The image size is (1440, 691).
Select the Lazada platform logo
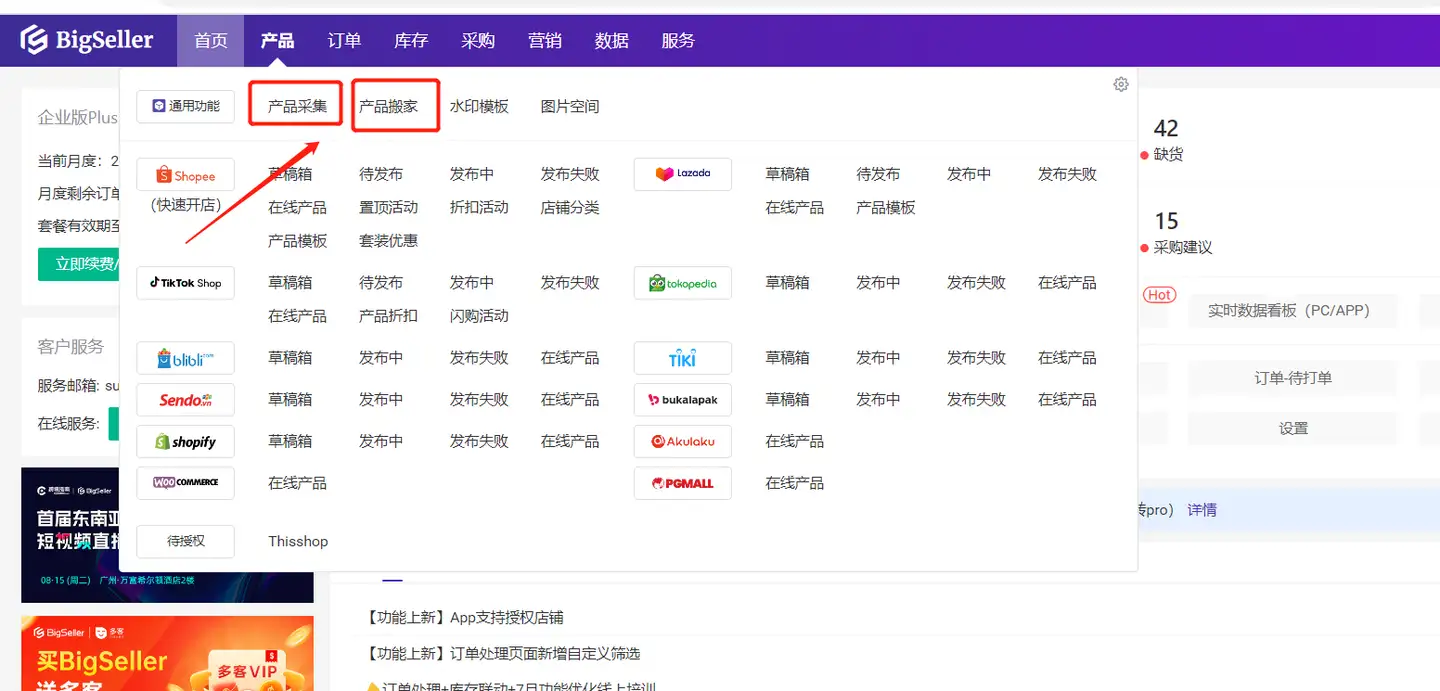[683, 174]
